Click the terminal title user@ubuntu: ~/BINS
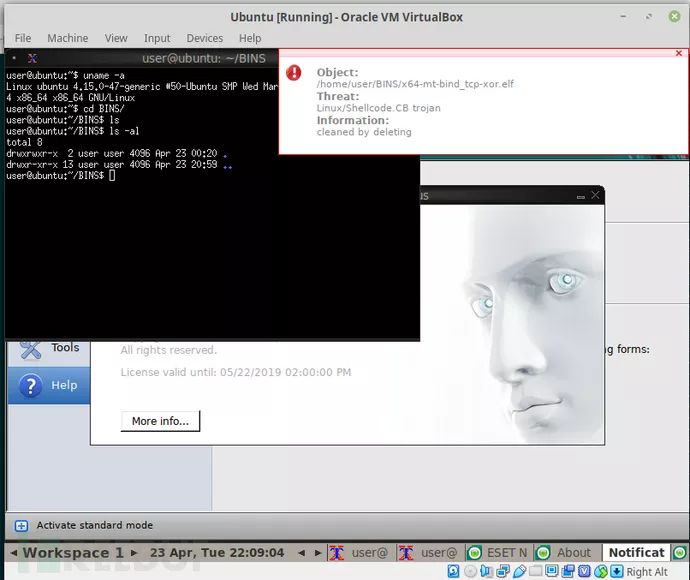This screenshot has height=580, width=690. pyautogui.click(x=204, y=58)
